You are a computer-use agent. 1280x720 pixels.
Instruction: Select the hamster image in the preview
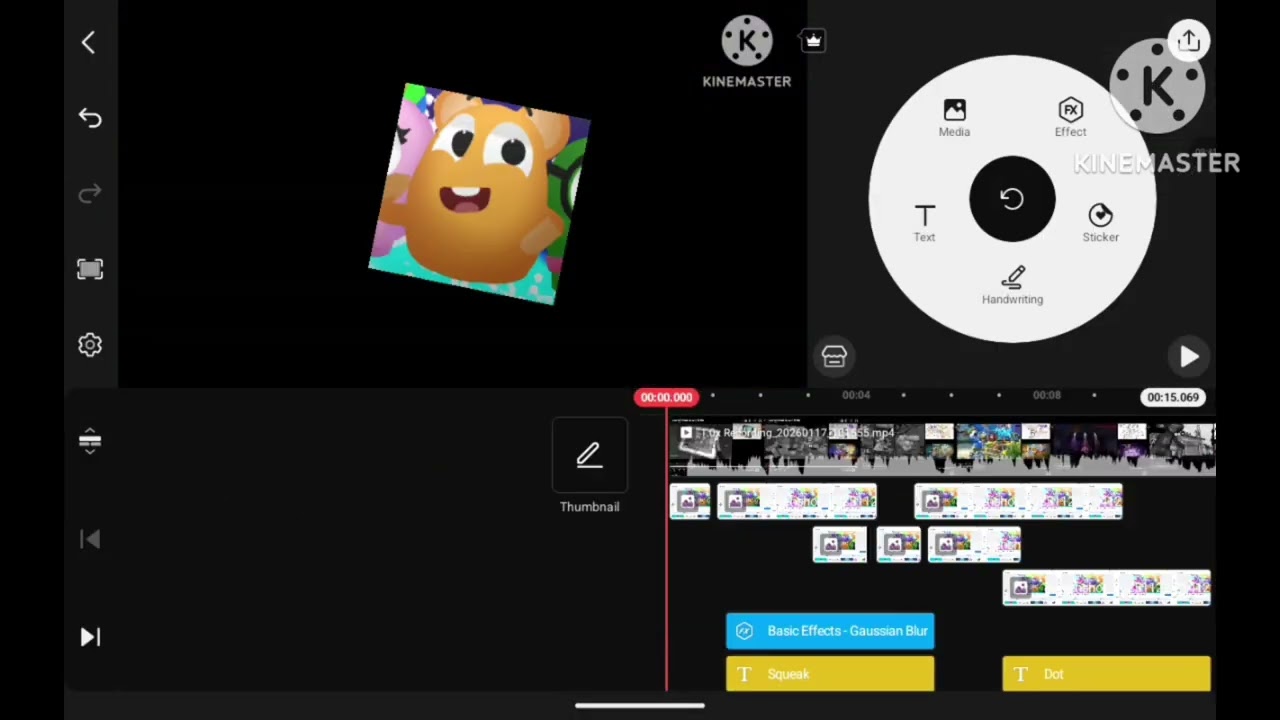pyautogui.click(x=480, y=194)
